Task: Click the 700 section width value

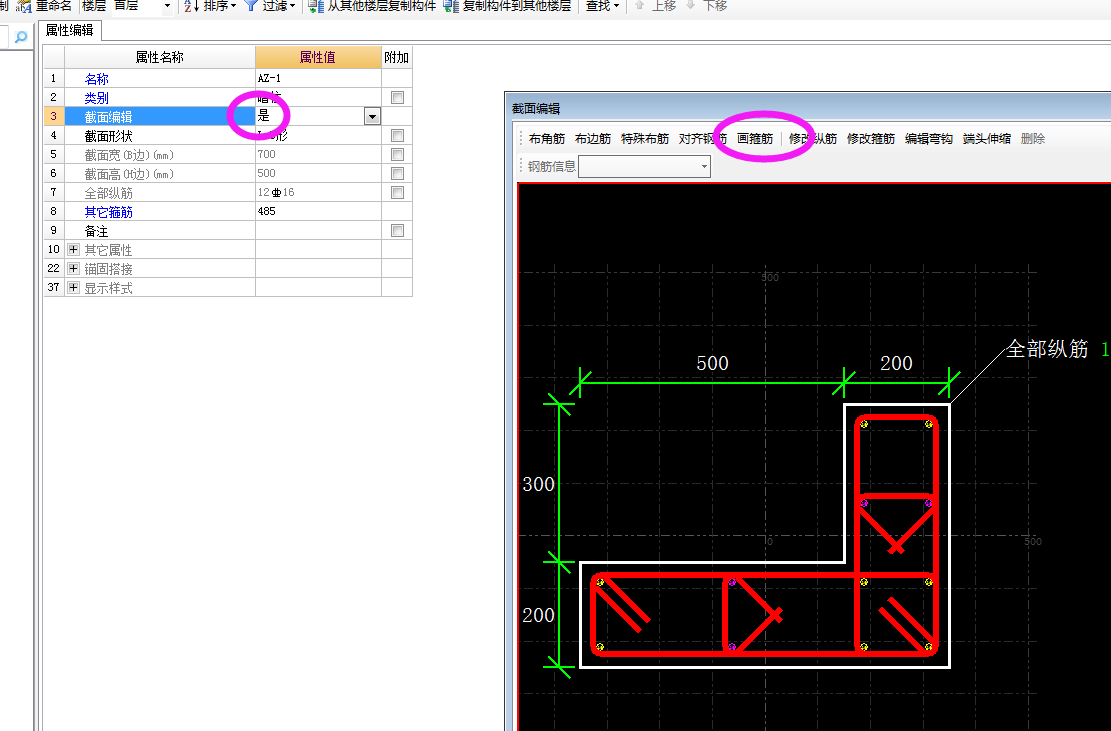Action: pos(318,154)
